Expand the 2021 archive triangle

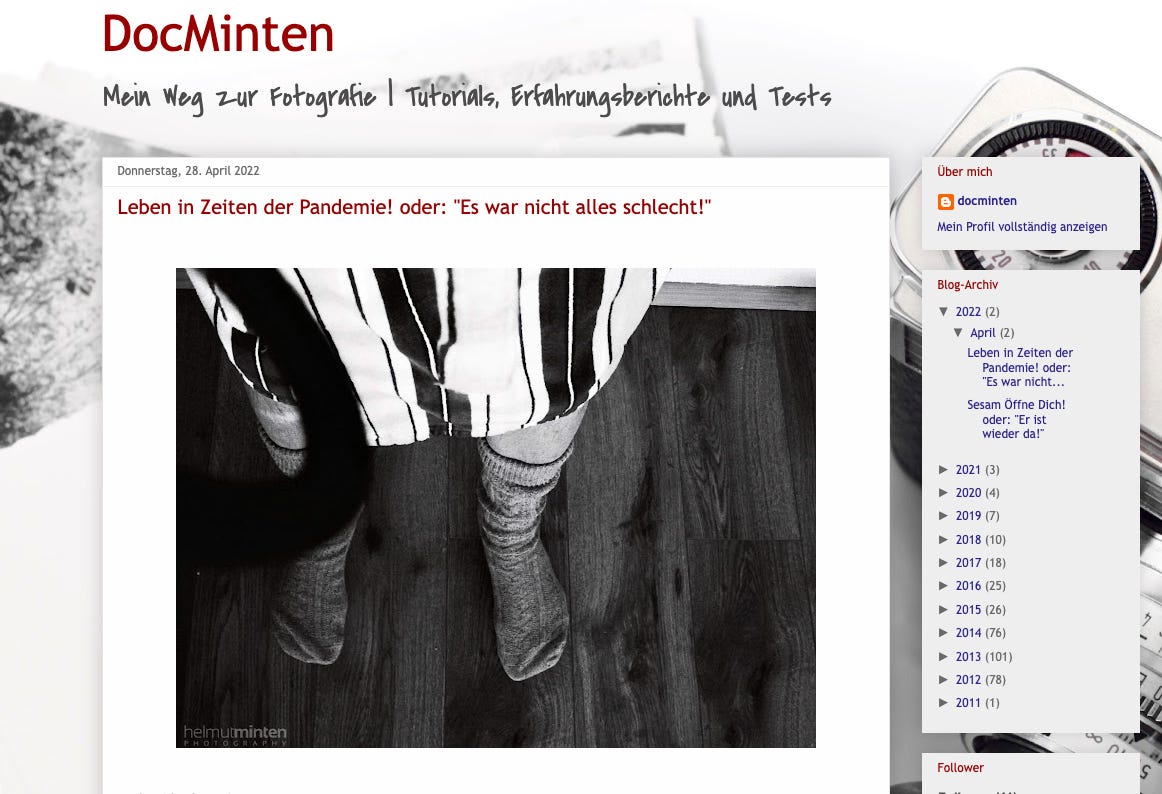[x=944, y=469]
